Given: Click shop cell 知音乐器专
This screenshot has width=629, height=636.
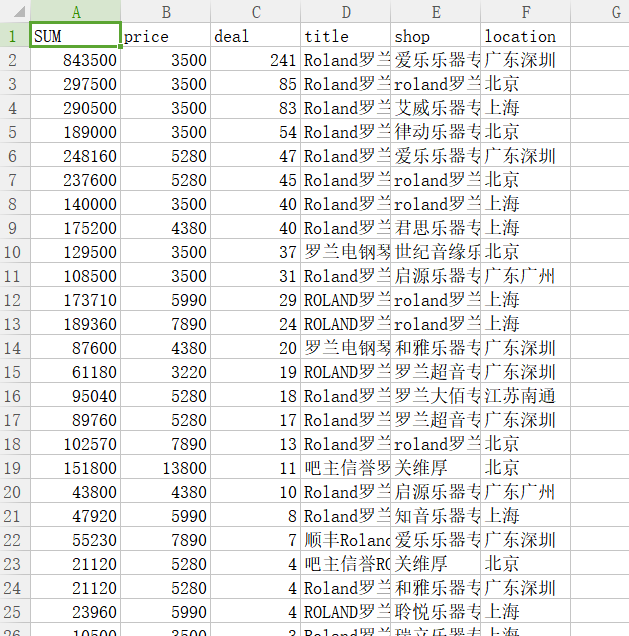Looking at the screenshot, I should click(436, 516).
